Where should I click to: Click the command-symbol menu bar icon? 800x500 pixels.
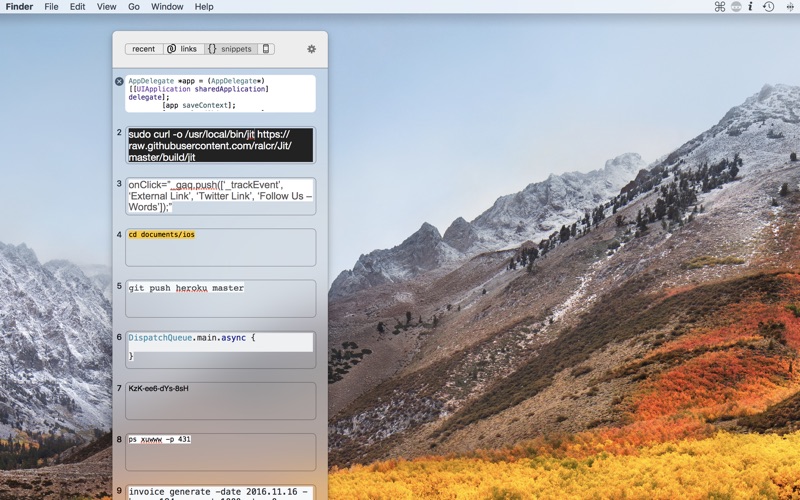(x=719, y=7)
